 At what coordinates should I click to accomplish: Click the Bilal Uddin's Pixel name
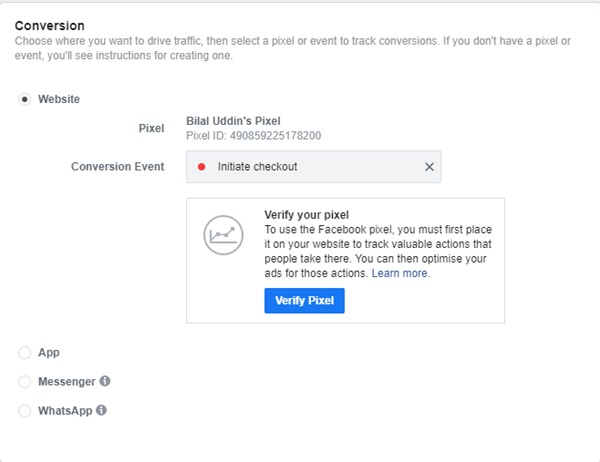[233, 121]
